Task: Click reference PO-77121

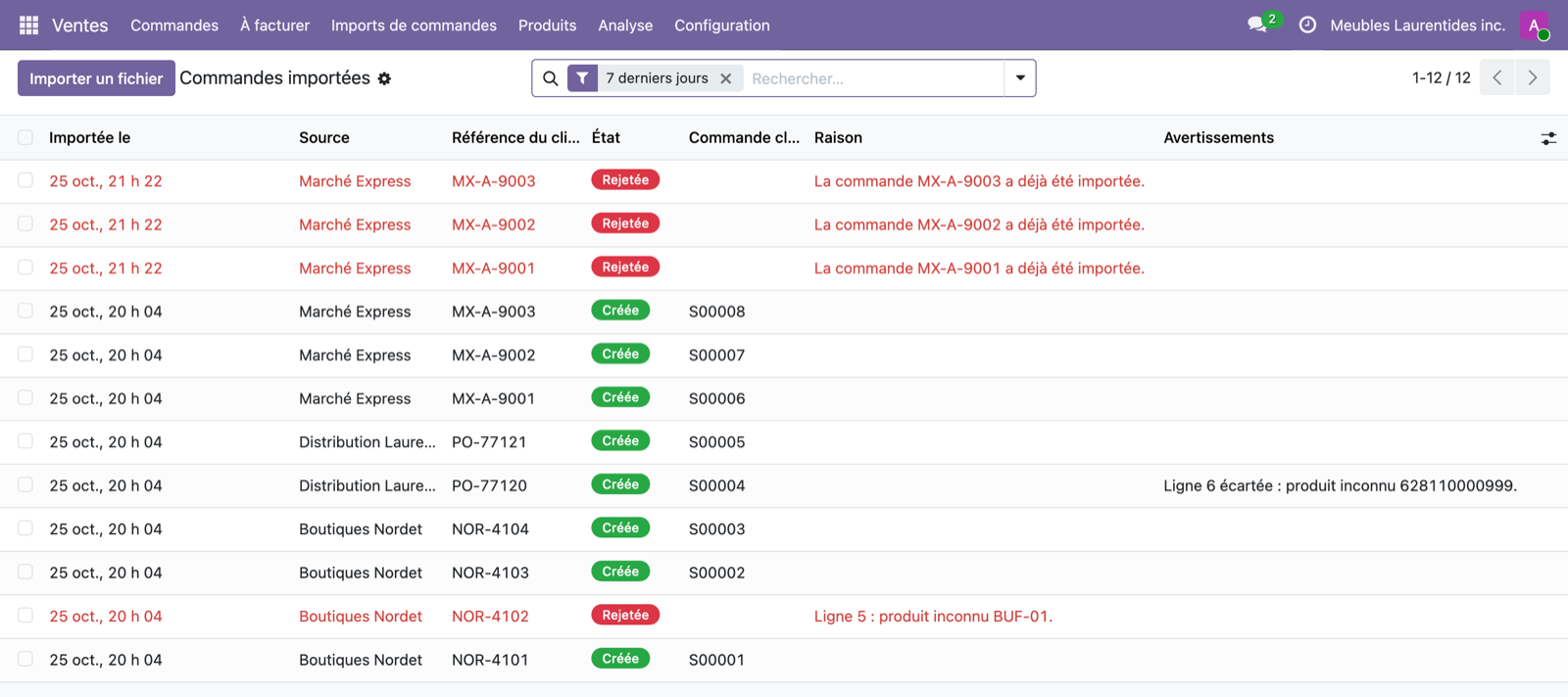Action: pos(489,442)
